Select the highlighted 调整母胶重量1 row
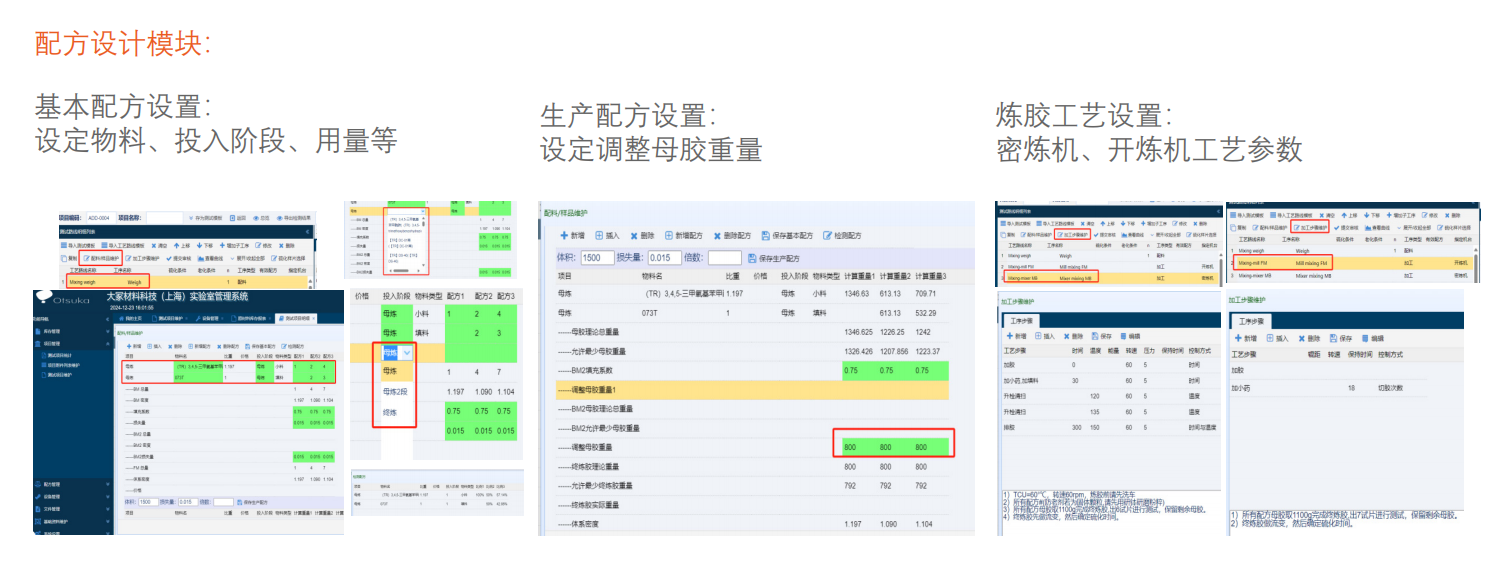1498x568 pixels. [x=752, y=388]
